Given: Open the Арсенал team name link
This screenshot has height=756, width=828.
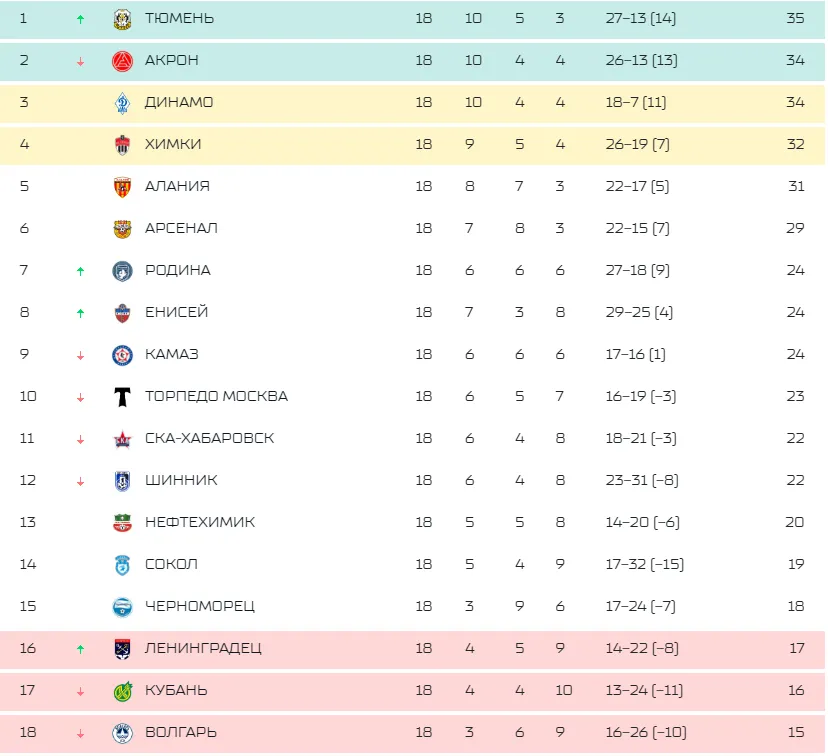Looking at the screenshot, I should (x=181, y=229).
